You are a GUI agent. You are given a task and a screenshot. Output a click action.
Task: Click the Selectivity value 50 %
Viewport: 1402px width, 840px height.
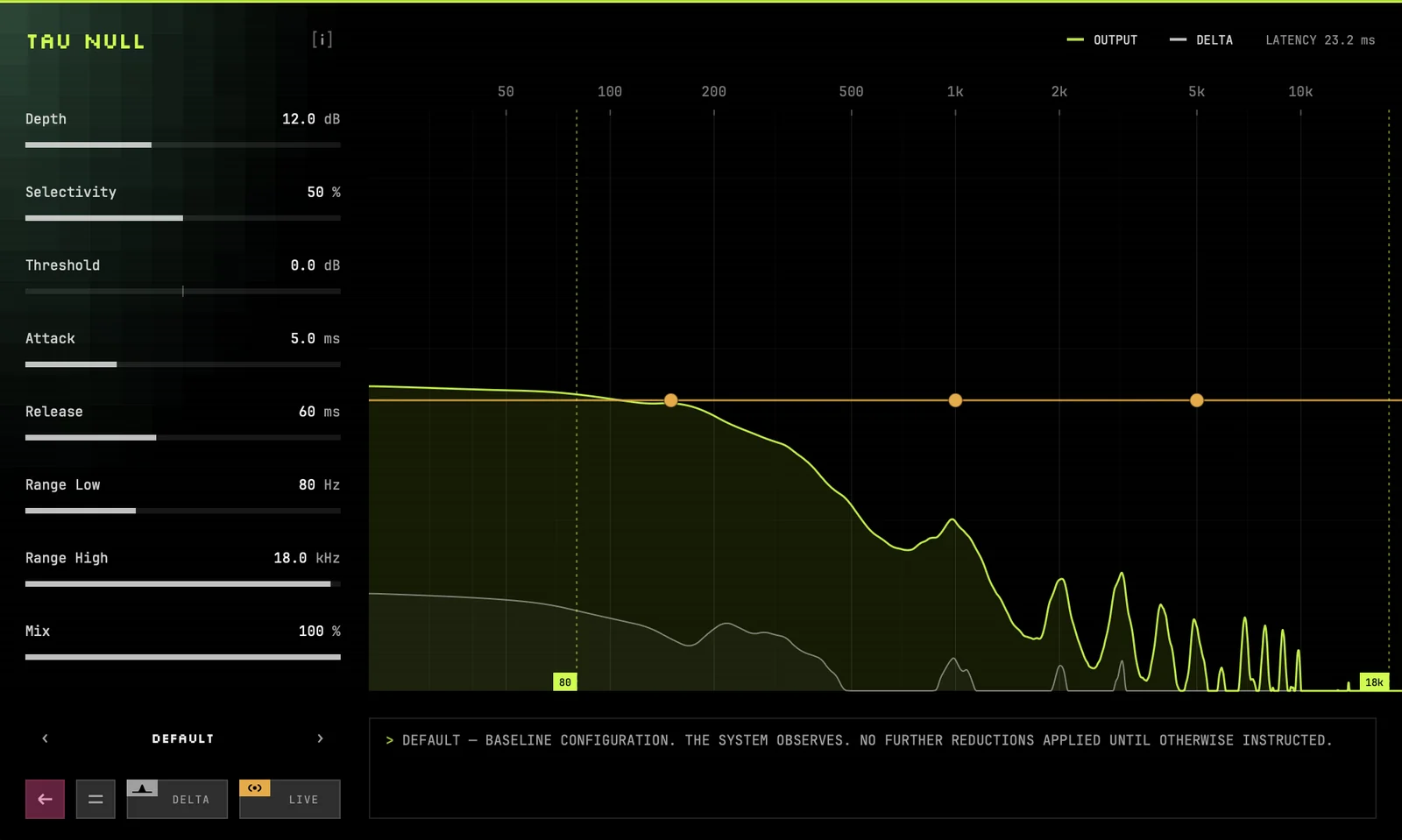(x=323, y=192)
